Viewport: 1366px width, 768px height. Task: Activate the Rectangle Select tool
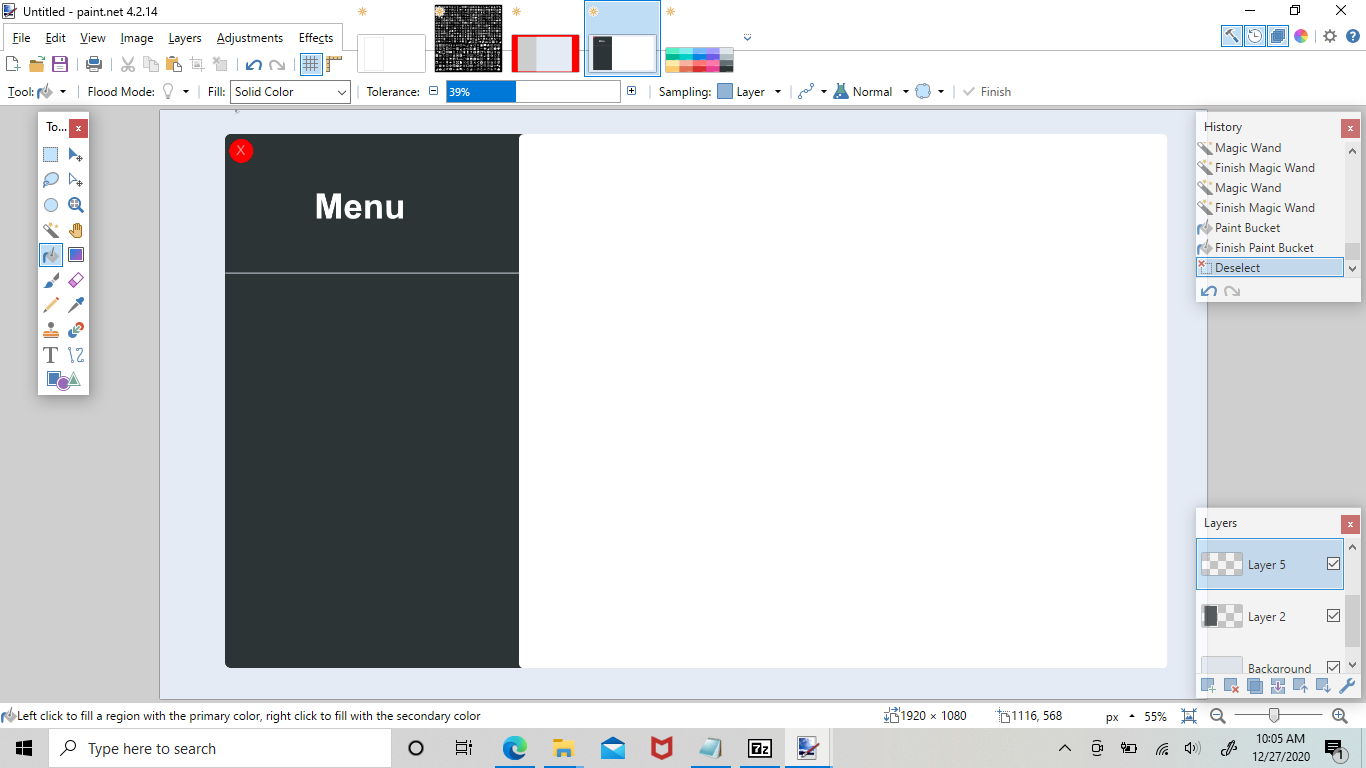click(51, 155)
